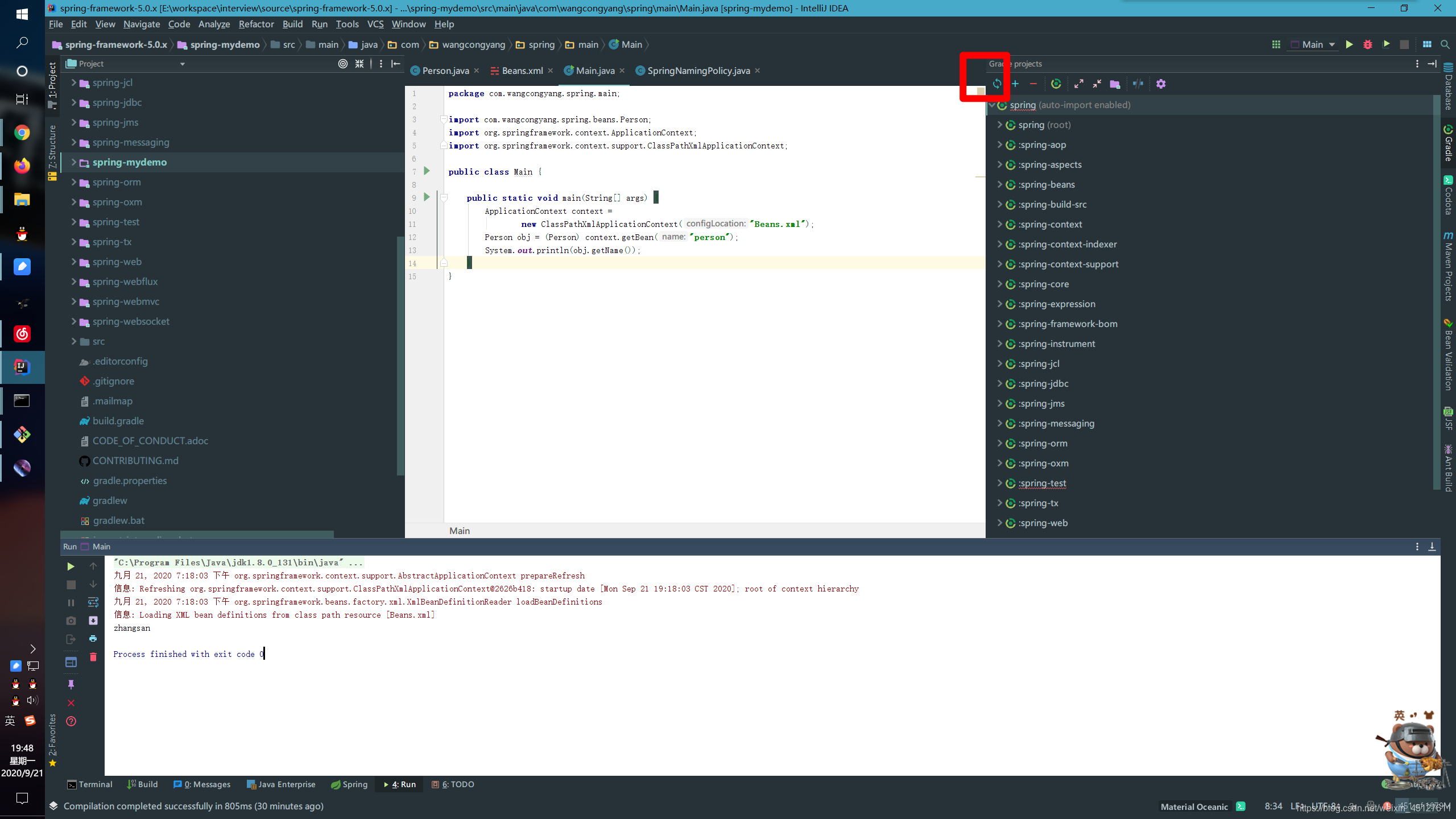This screenshot has width=1456, height=819.
Task: Toggle Gradle offline mode button
Action: pyautogui.click(x=1138, y=84)
